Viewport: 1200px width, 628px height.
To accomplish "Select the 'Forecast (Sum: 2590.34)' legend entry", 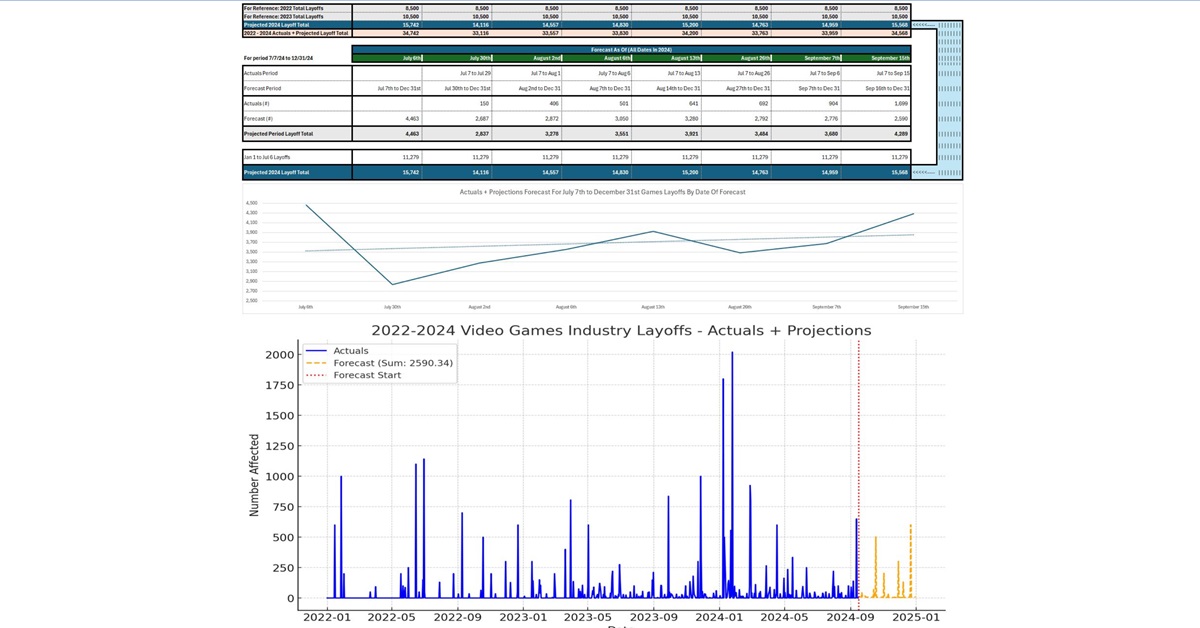I will [393, 363].
